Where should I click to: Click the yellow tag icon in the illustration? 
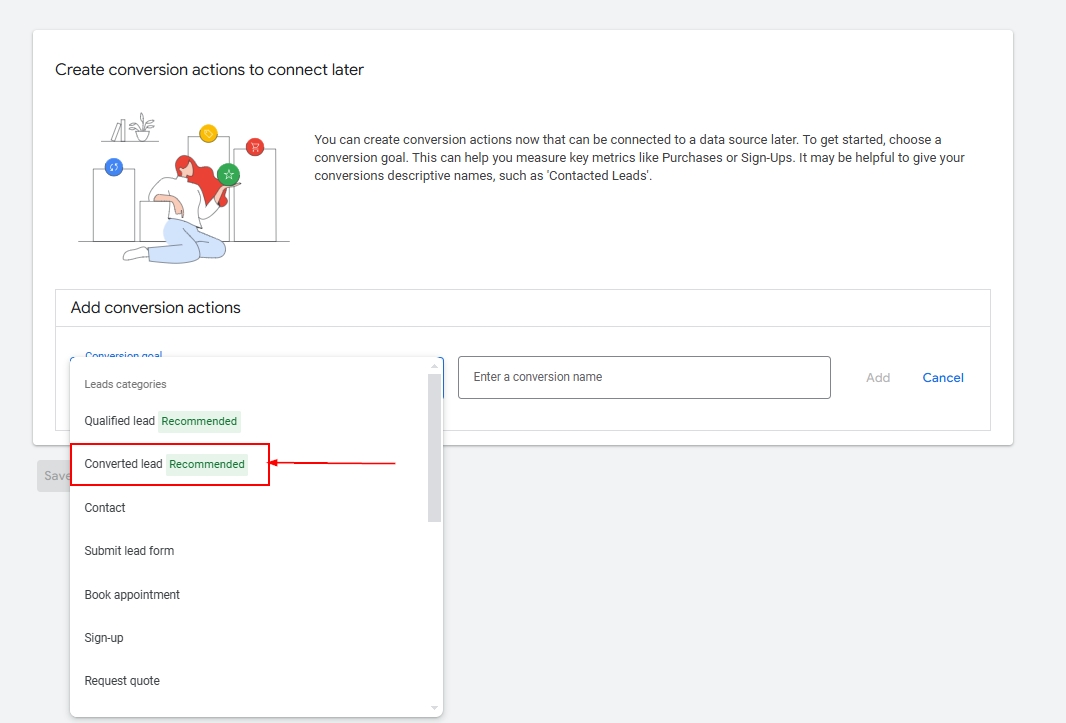click(208, 134)
